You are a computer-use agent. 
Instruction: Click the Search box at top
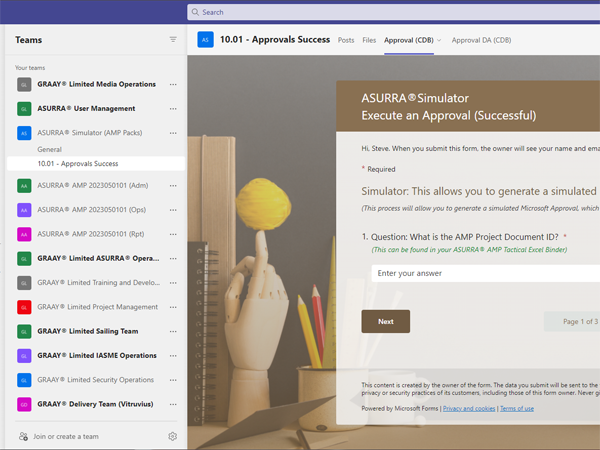(393, 12)
